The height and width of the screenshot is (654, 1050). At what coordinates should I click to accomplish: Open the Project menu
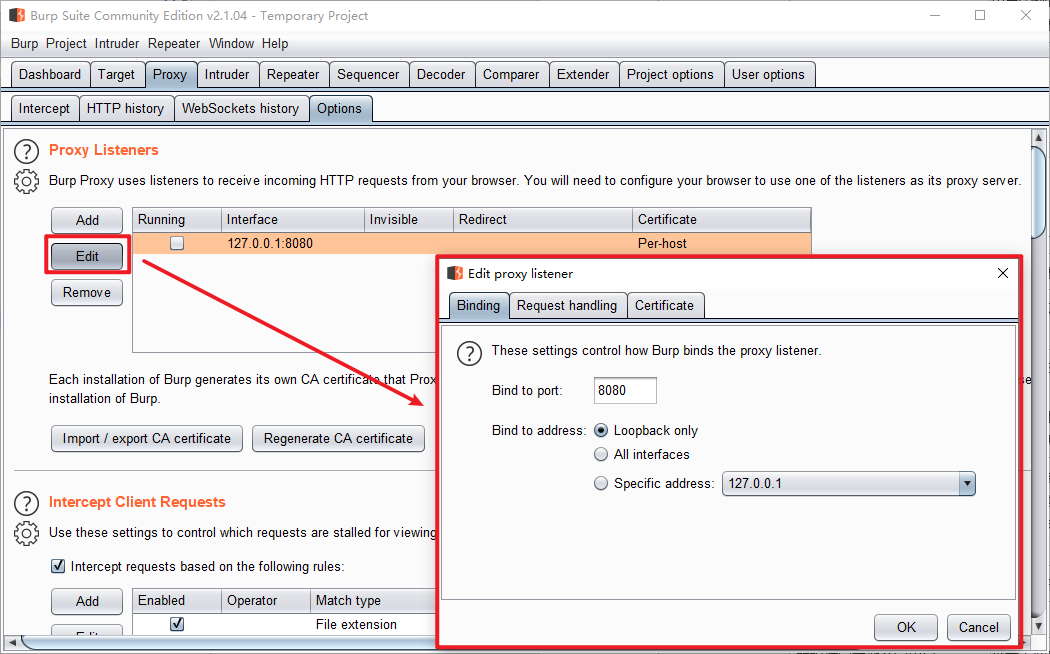point(66,44)
